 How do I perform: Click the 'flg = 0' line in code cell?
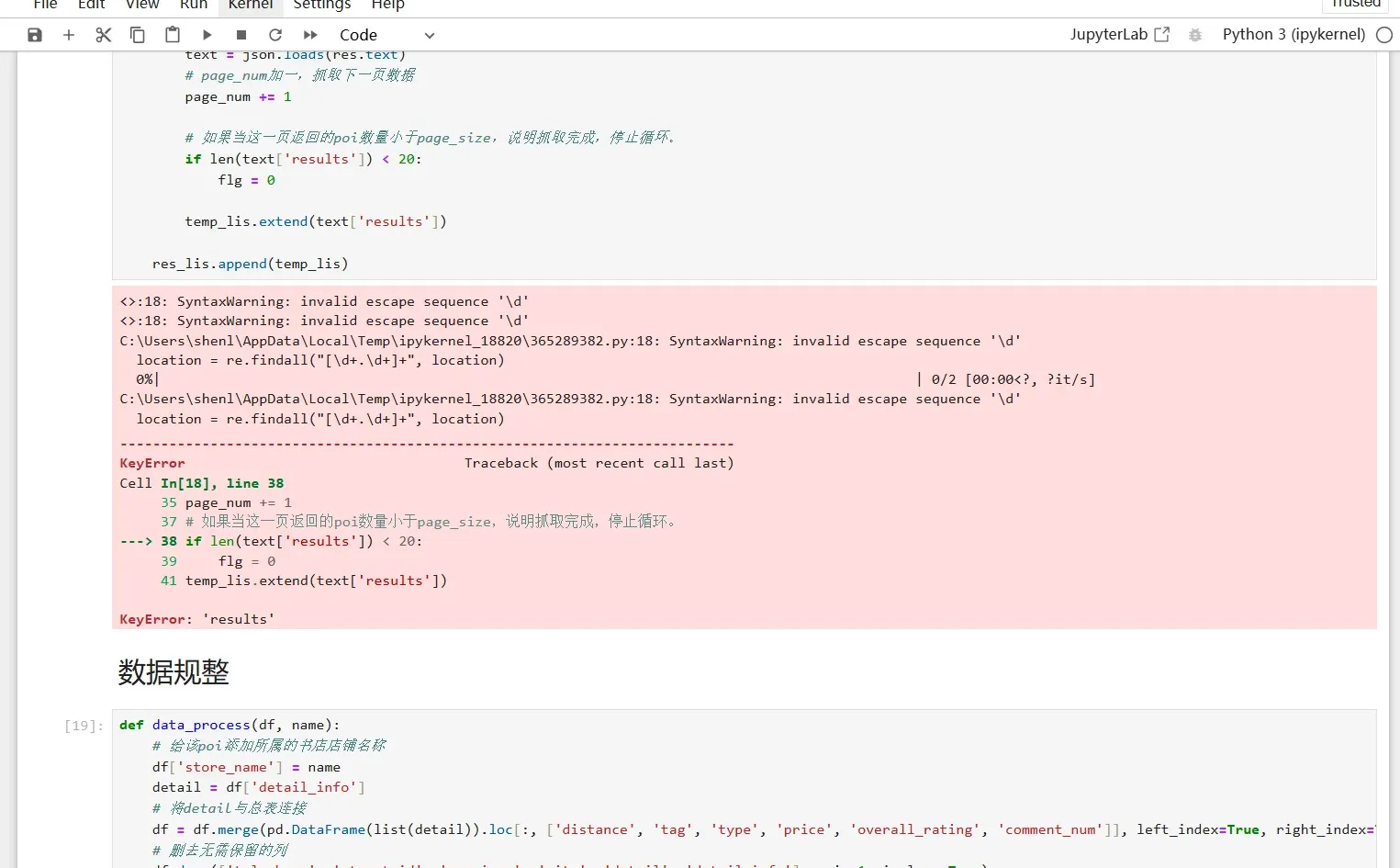[247, 180]
